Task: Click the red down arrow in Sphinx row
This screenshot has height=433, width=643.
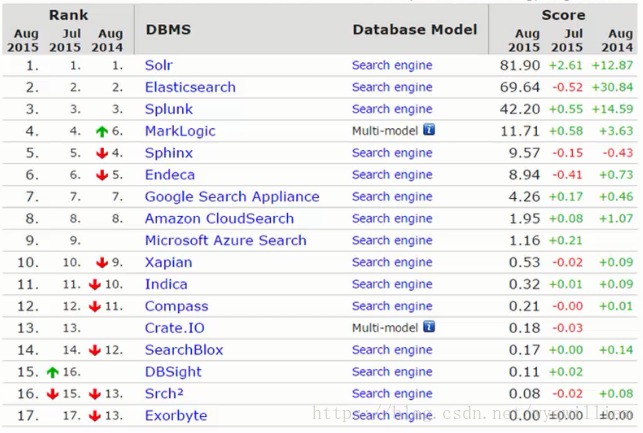Action: tap(102, 153)
